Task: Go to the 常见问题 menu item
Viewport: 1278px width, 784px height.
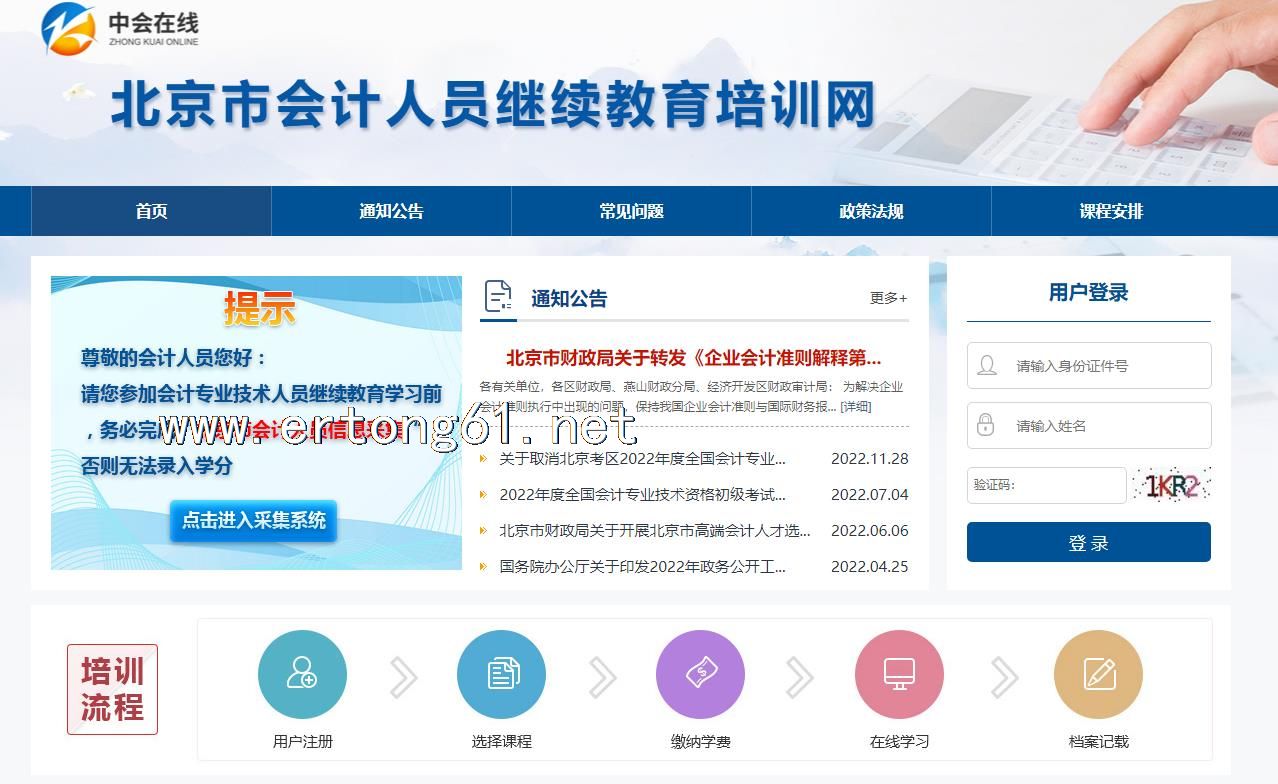Action: coord(631,211)
